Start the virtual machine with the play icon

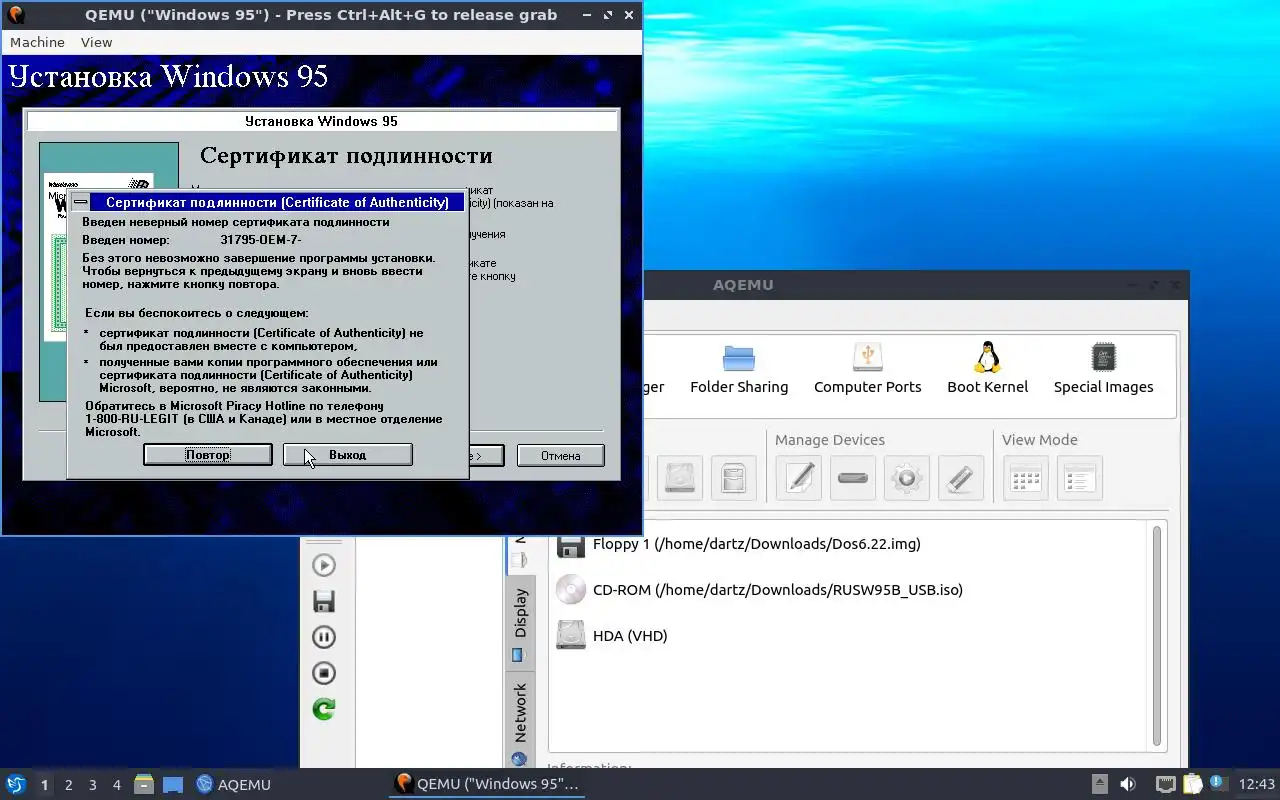[324, 565]
